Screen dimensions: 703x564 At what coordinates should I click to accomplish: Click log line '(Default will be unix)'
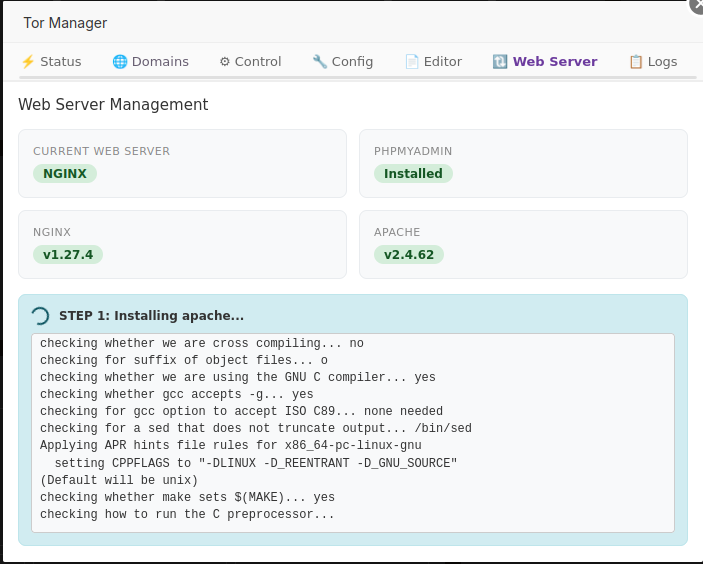coord(119,480)
